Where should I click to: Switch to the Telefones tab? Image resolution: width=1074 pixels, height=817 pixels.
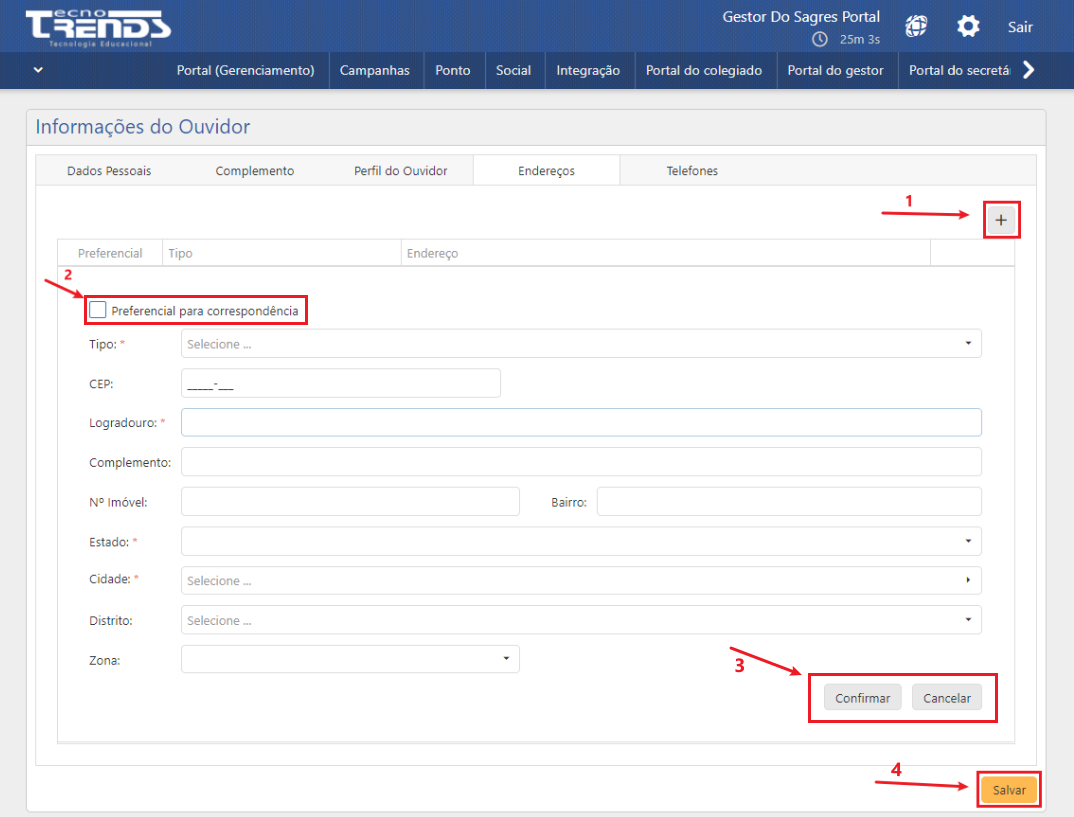(692, 171)
